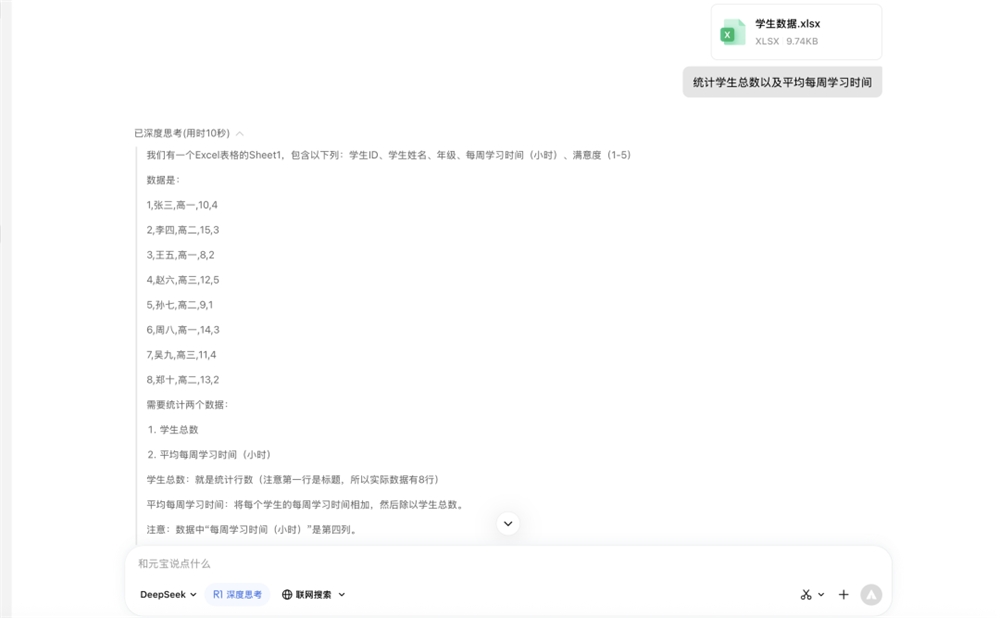Expand the 联网搜索 options chevron
The height and width of the screenshot is (618, 1000).
[342, 594]
